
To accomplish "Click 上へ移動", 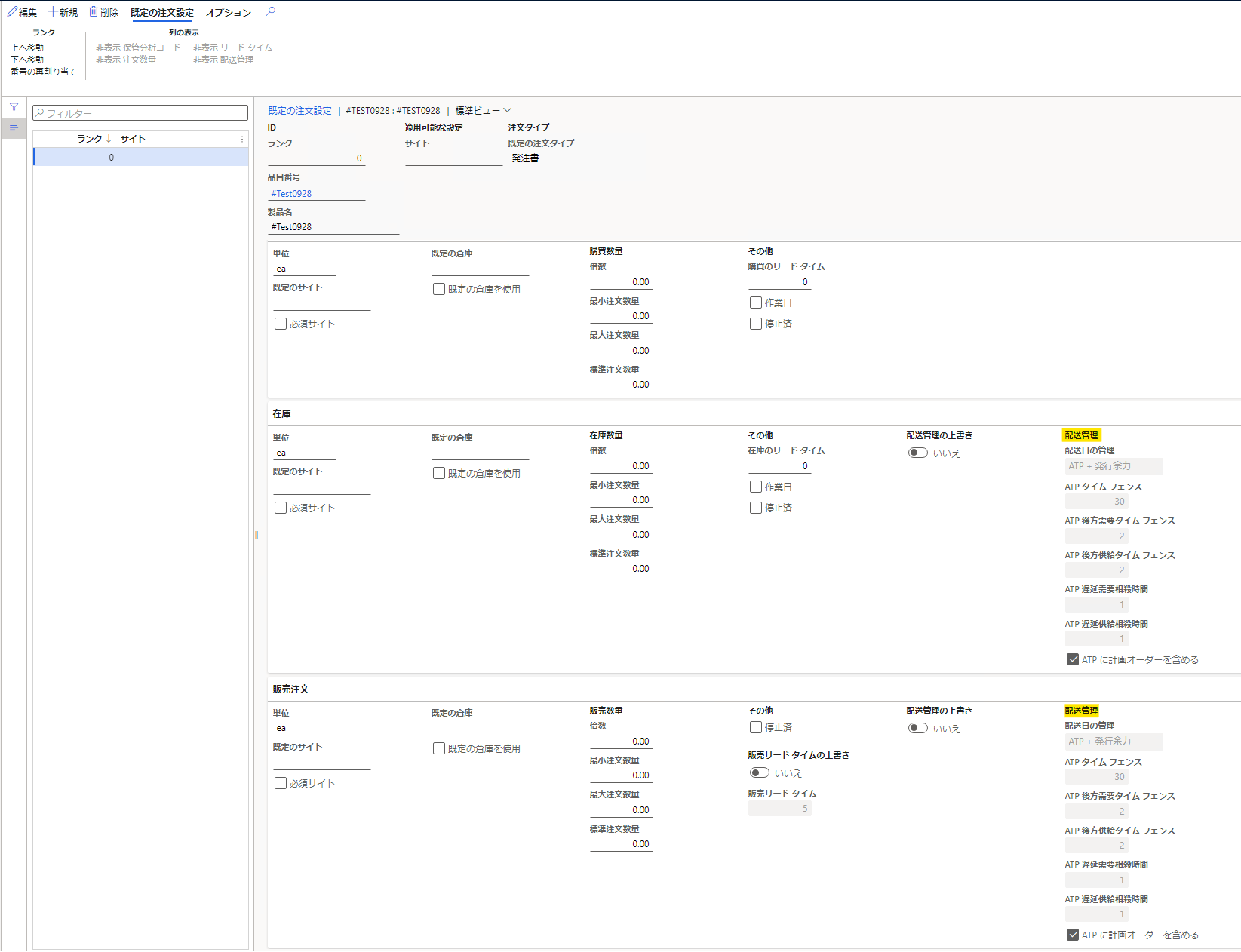I will pyautogui.click(x=27, y=48).
